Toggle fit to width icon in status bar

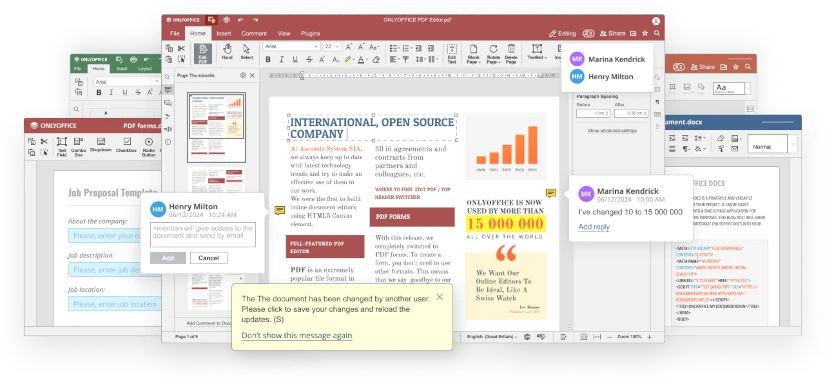pyautogui.click(x=597, y=337)
